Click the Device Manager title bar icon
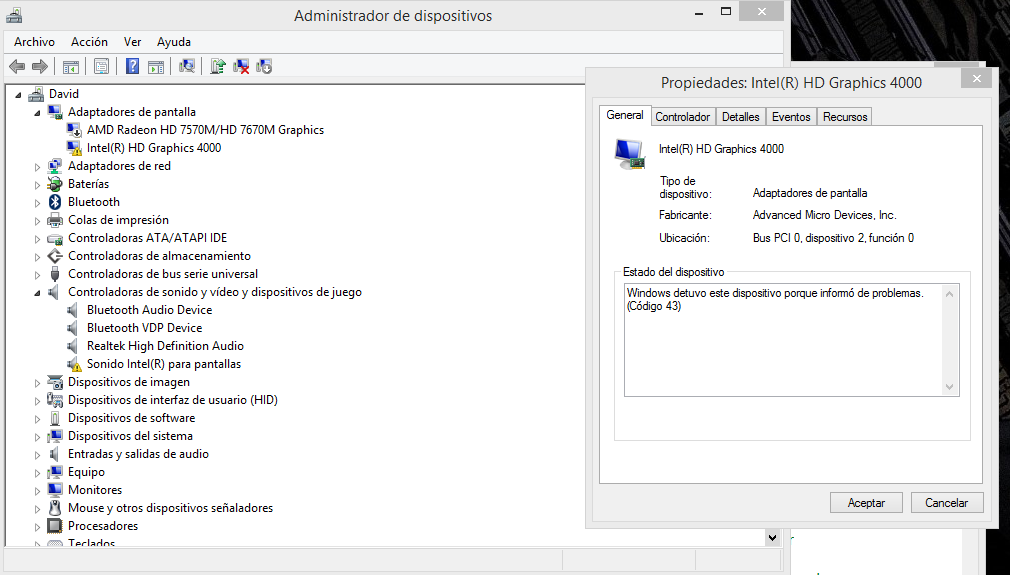The height and width of the screenshot is (575, 1010). tap(14, 15)
